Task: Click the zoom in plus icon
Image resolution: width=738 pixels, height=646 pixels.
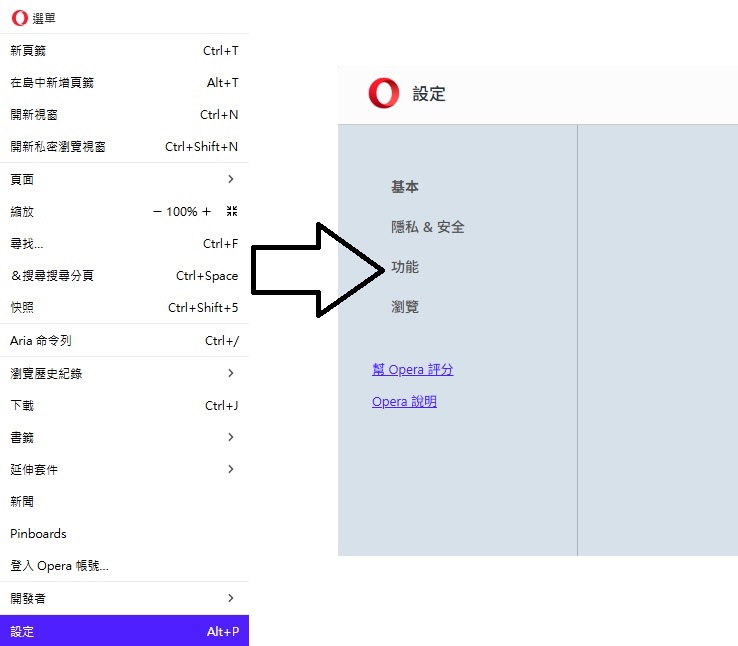Action: 206,212
